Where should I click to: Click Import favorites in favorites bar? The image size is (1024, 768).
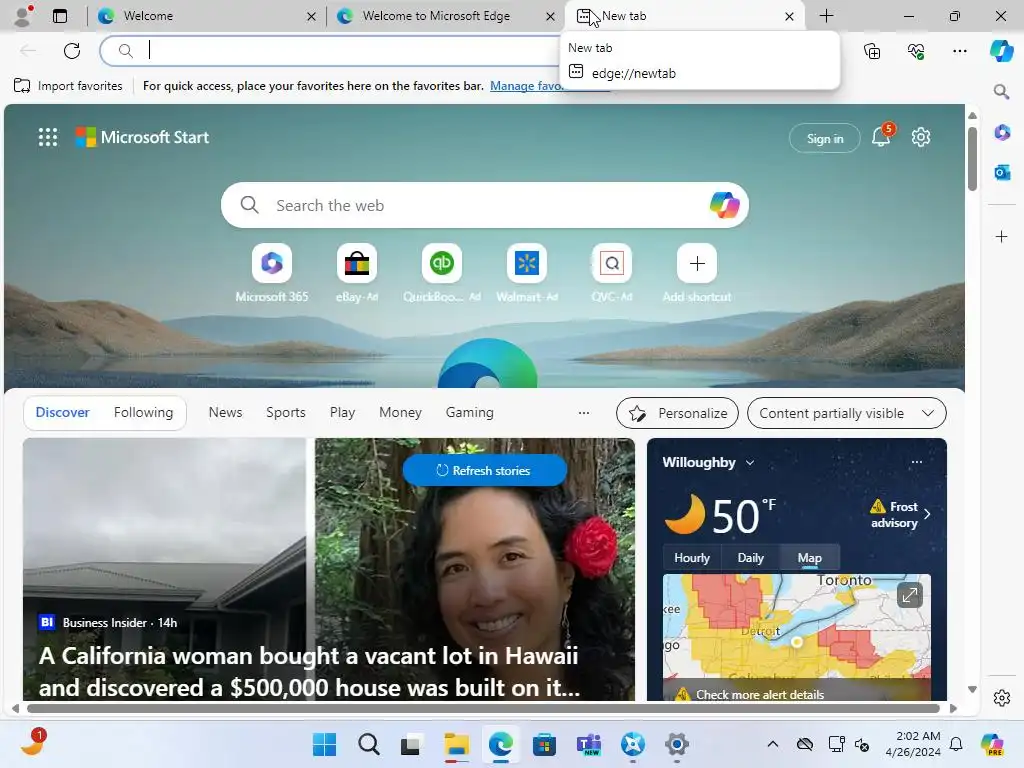pyautogui.click(x=69, y=86)
